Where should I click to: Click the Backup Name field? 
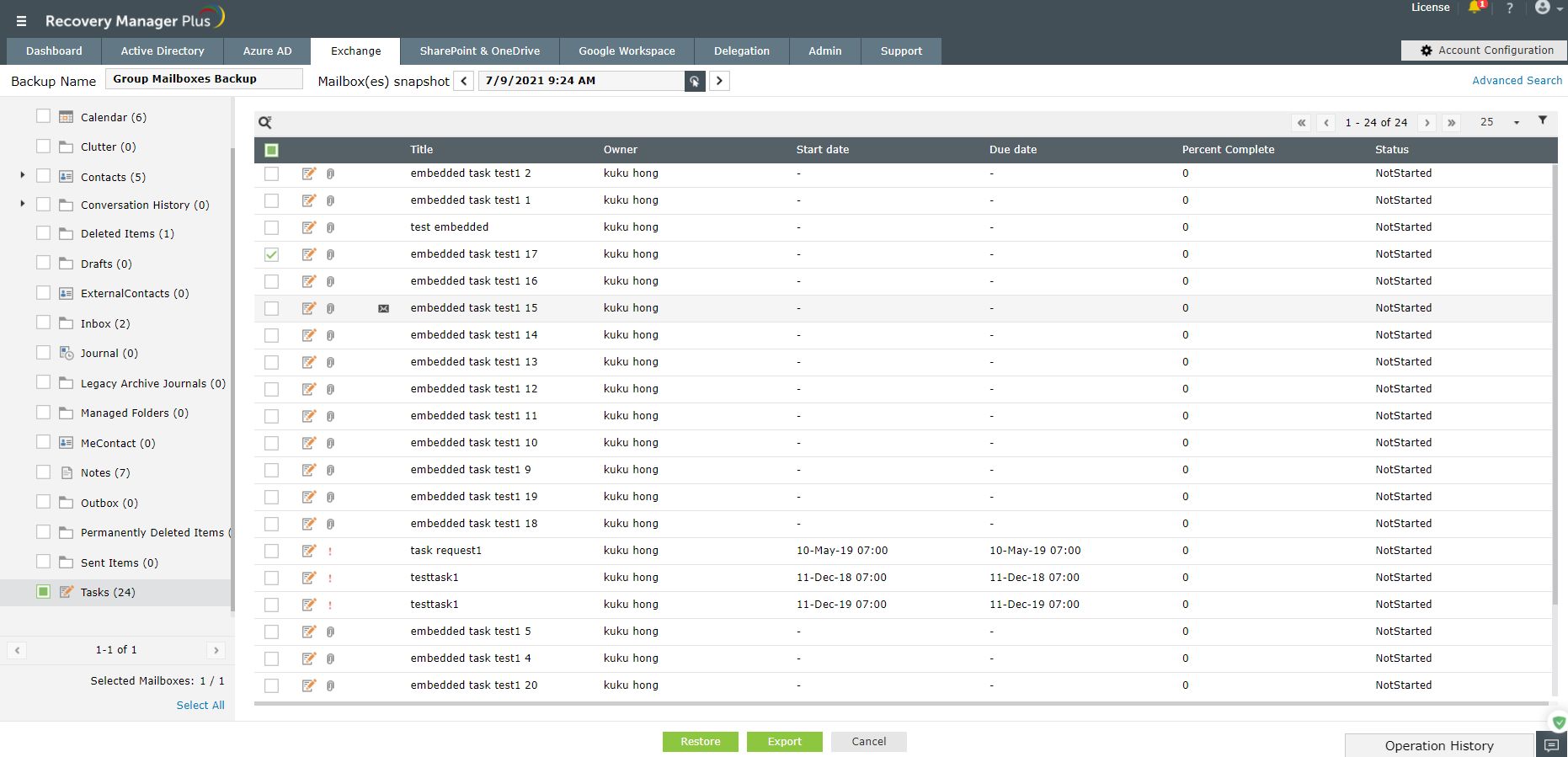tap(204, 79)
